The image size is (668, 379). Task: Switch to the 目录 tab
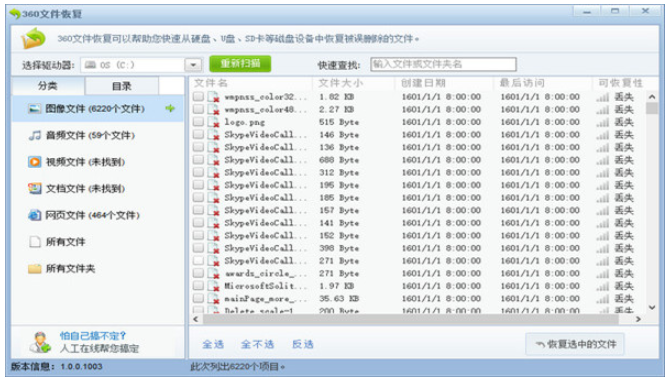coord(122,86)
